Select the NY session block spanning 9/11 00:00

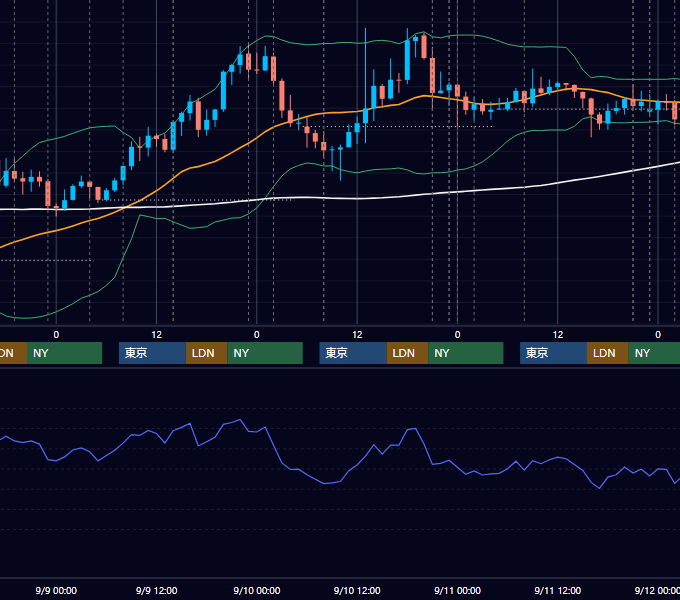(x=466, y=353)
